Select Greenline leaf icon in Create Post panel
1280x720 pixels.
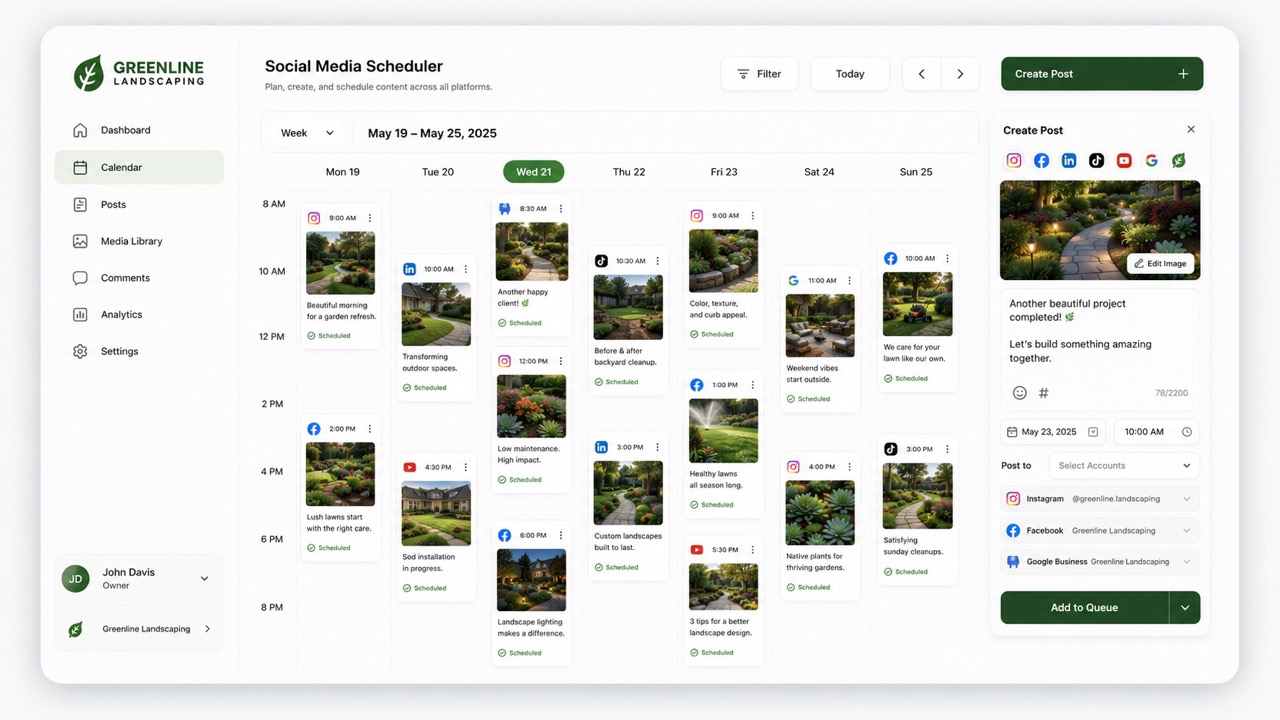tap(1179, 160)
